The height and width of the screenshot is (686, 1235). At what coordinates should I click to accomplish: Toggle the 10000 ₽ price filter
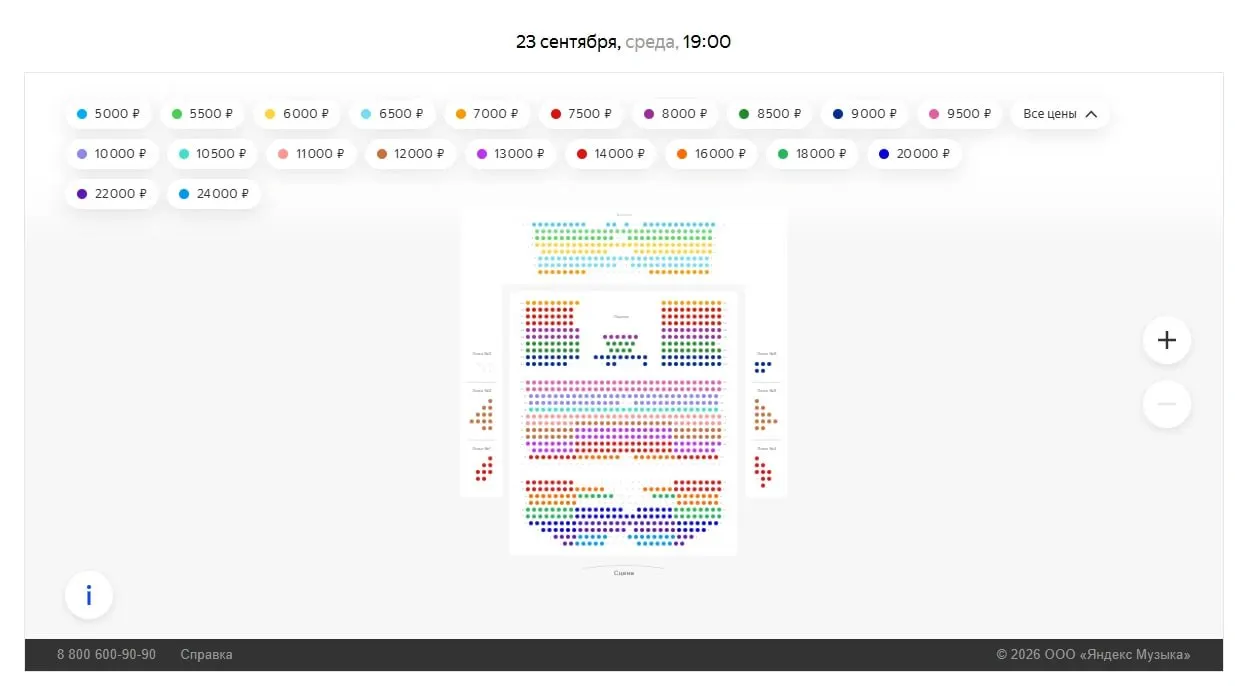coord(111,154)
